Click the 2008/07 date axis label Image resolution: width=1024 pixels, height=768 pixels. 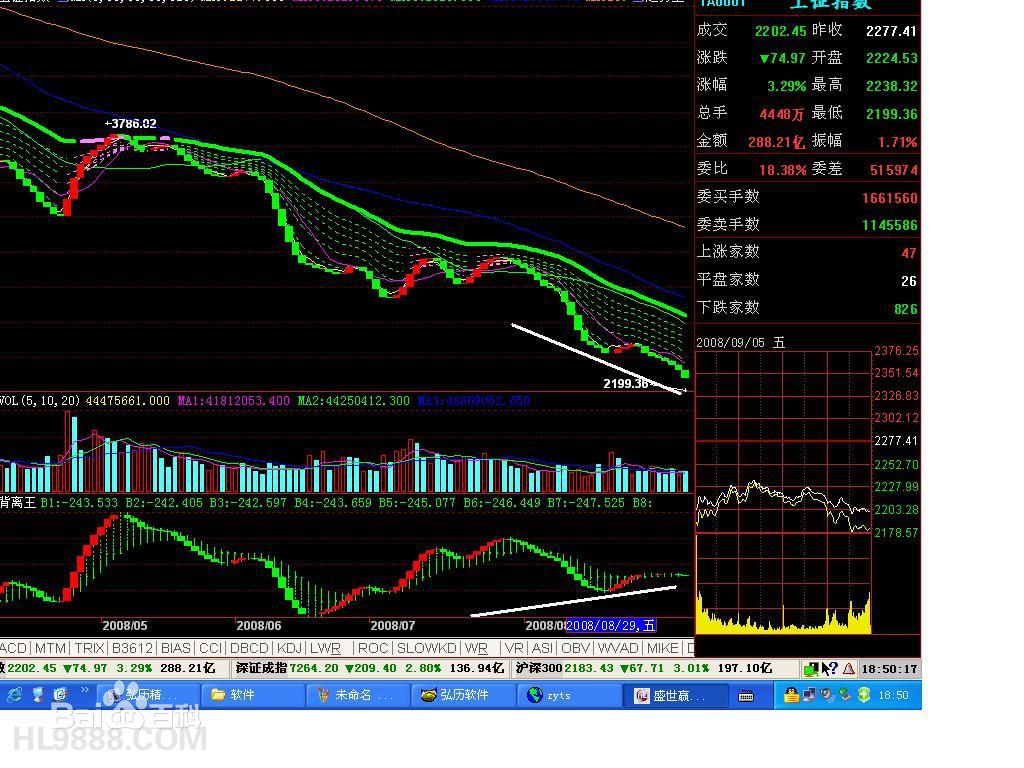pos(392,626)
